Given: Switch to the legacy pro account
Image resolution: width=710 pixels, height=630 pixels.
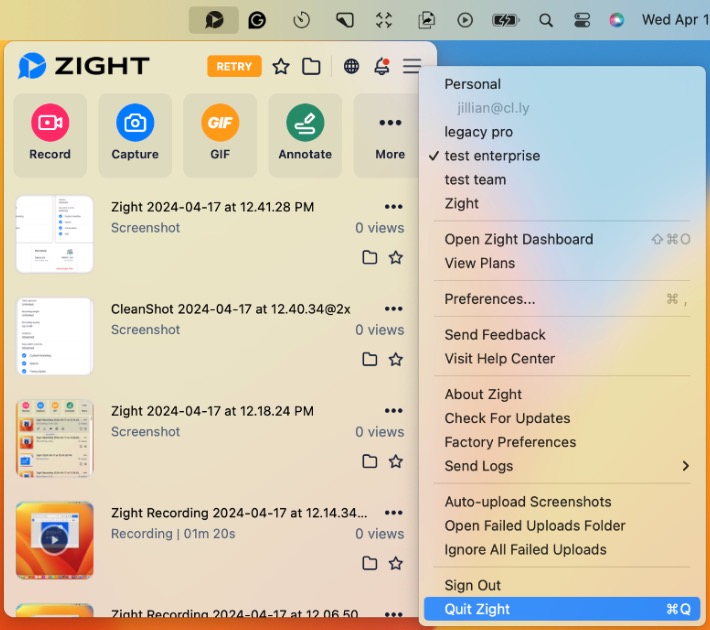Looking at the screenshot, I should click(562, 132).
